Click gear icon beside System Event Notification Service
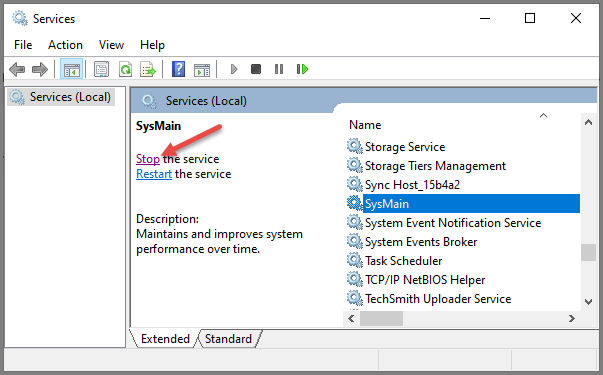This screenshot has height=375, width=603. pyautogui.click(x=355, y=222)
